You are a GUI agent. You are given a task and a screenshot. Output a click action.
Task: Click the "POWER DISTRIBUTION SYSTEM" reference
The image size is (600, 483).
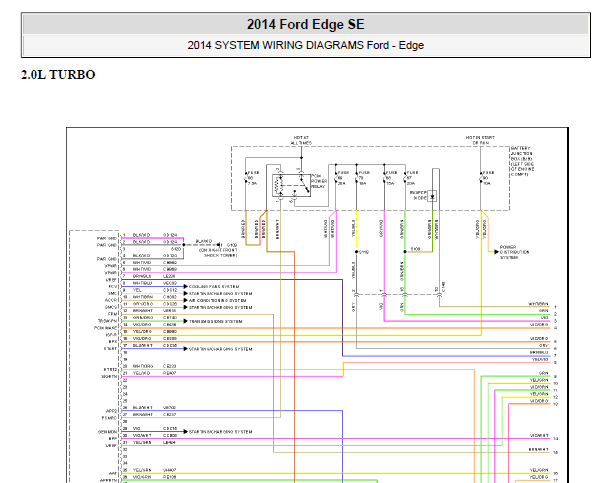pyautogui.click(x=514, y=252)
